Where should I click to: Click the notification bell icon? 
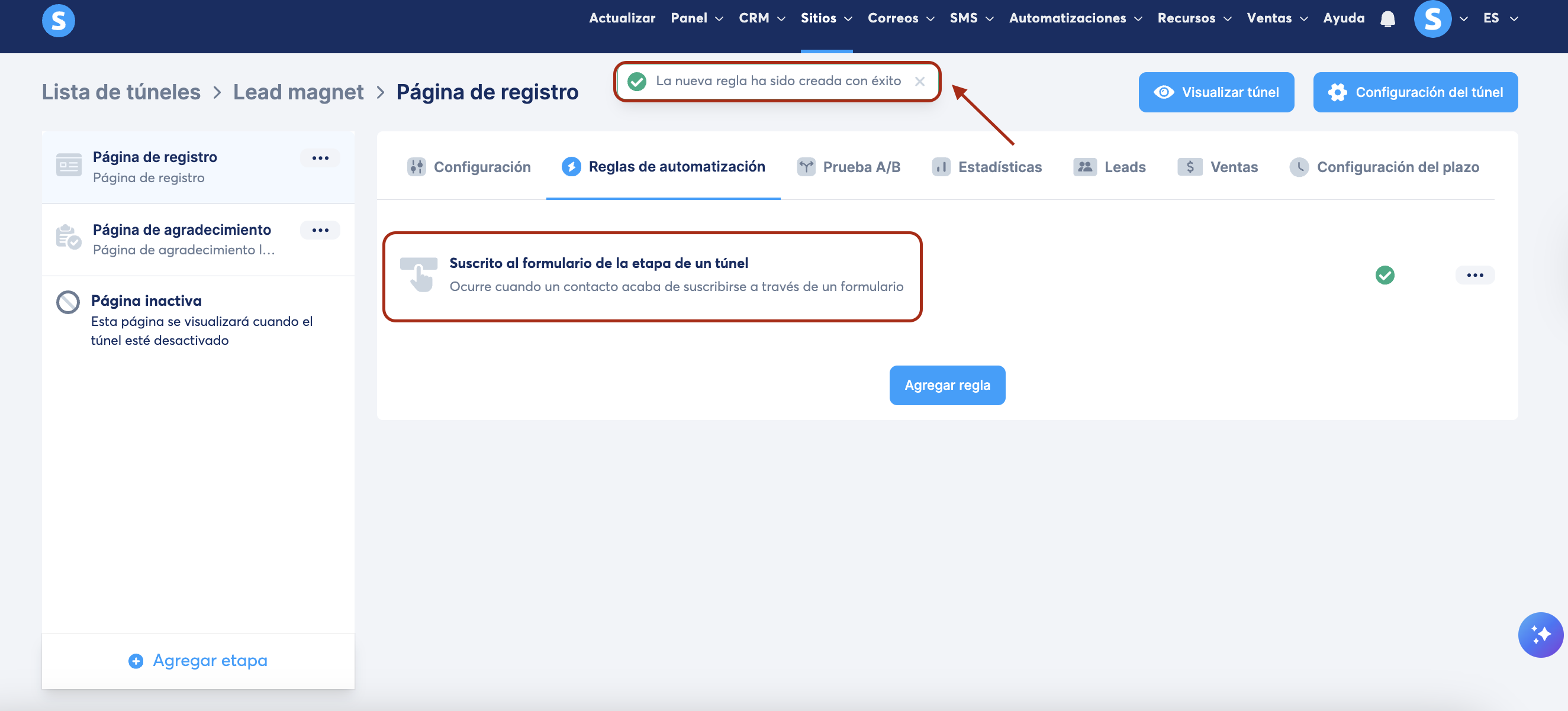[1387, 19]
